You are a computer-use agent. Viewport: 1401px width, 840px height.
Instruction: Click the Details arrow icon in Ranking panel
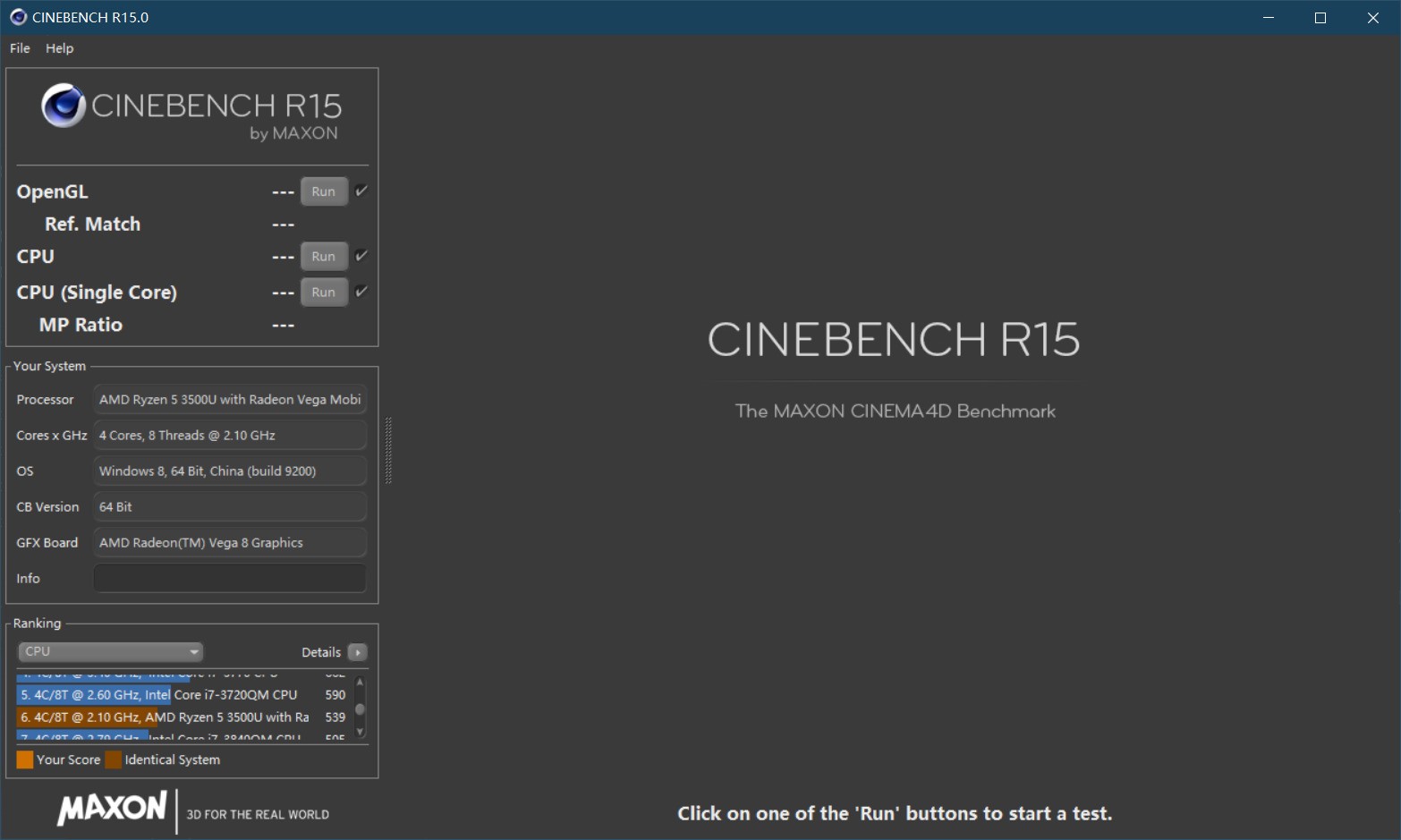click(x=357, y=652)
